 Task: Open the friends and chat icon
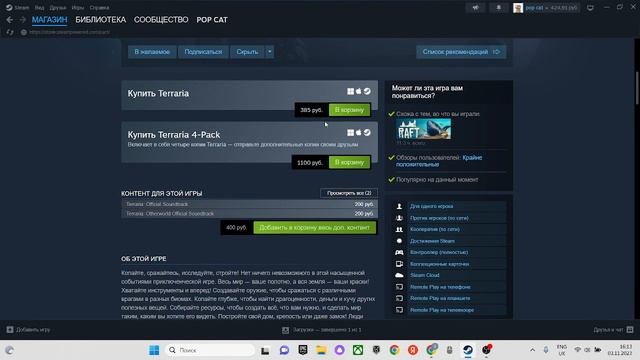pyautogui.click(x=630, y=329)
